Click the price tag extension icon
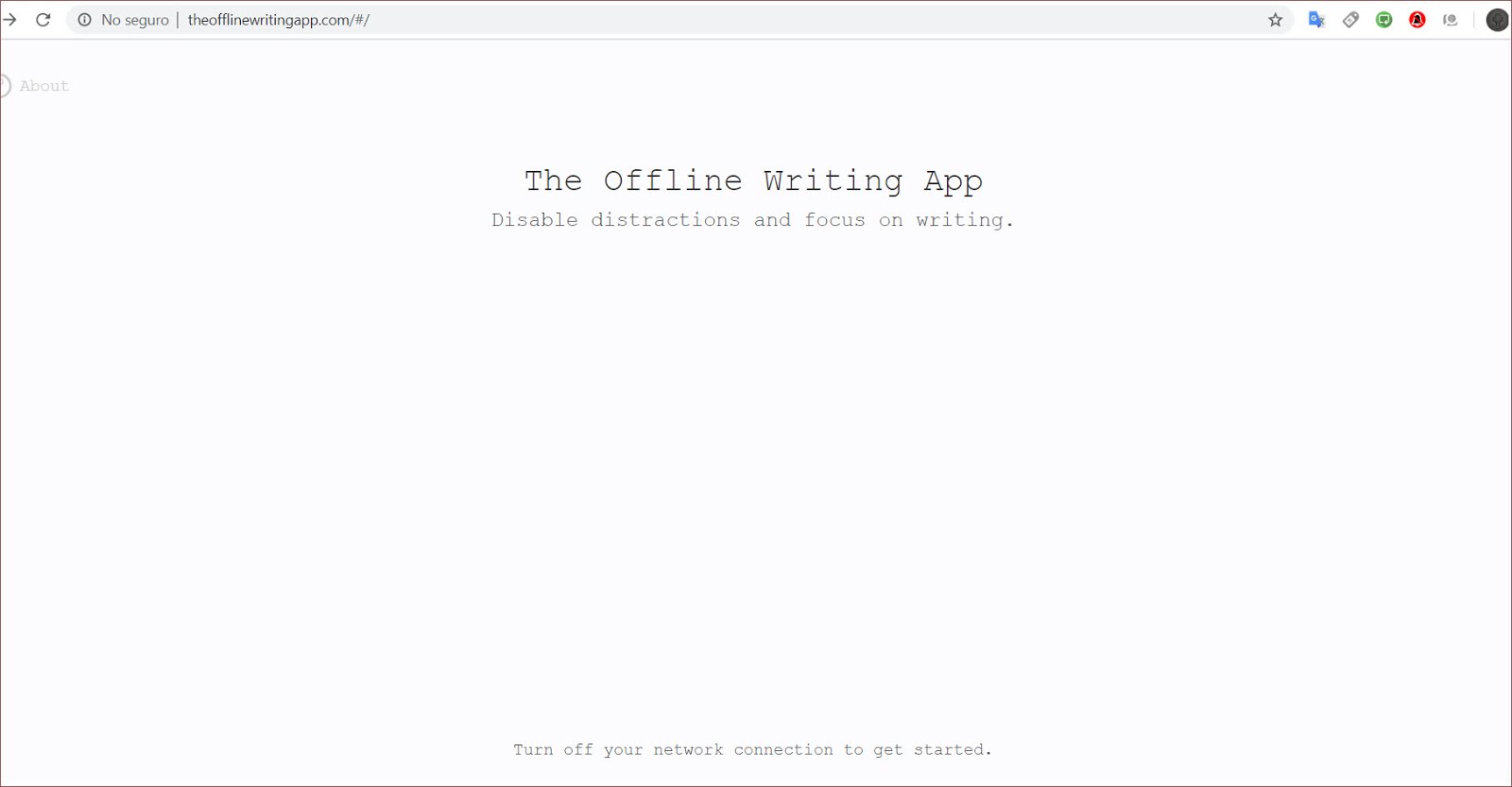The image size is (1512, 787). (1350, 20)
